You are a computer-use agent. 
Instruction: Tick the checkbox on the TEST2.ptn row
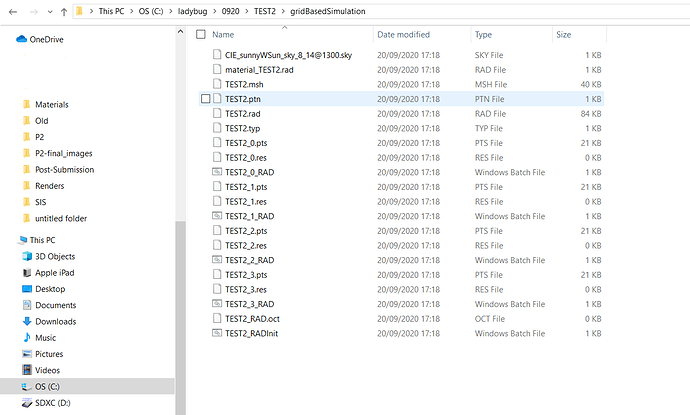pos(206,99)
